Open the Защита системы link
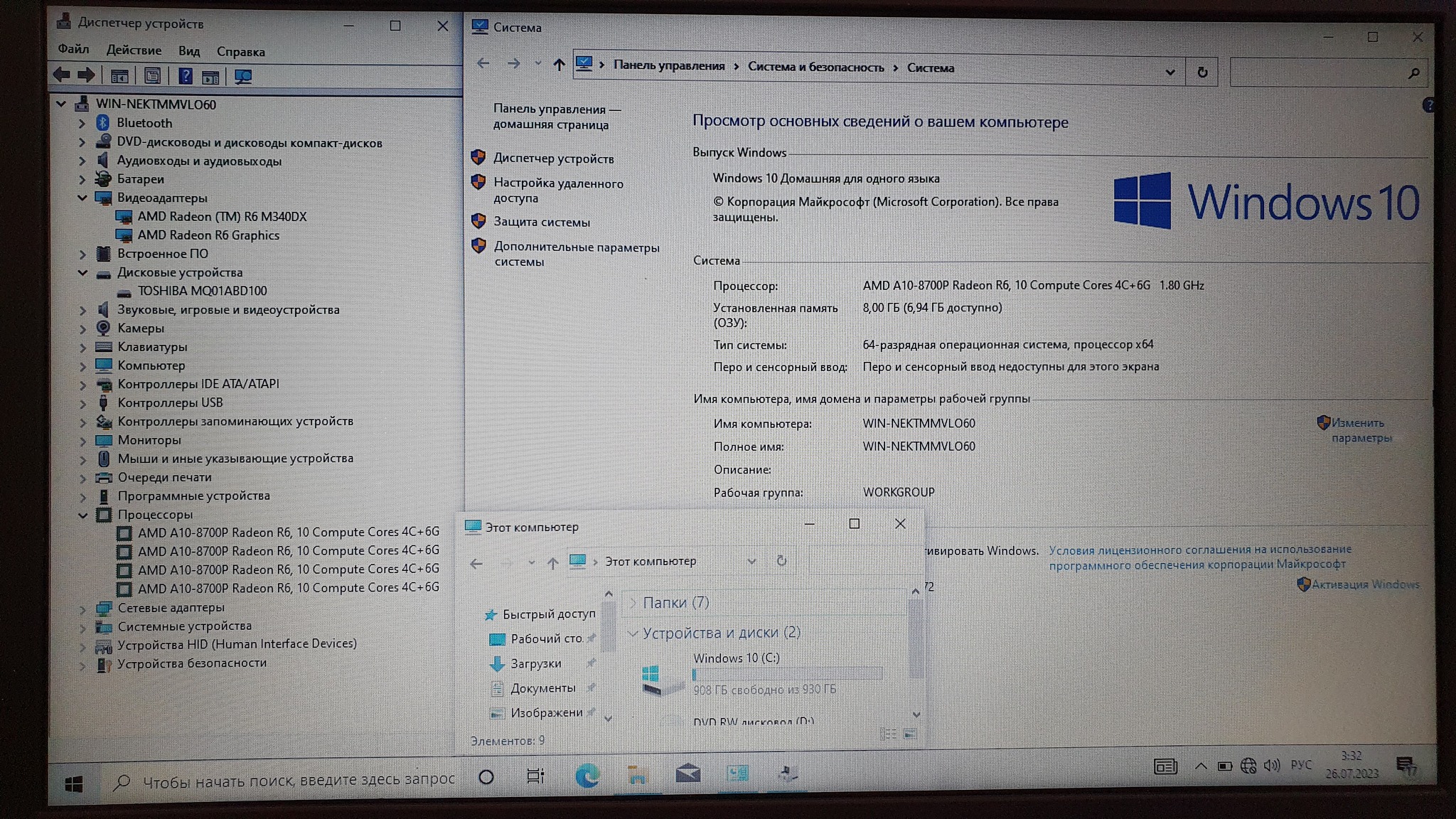Screen dimensions: 1456x819 (541, 222)
